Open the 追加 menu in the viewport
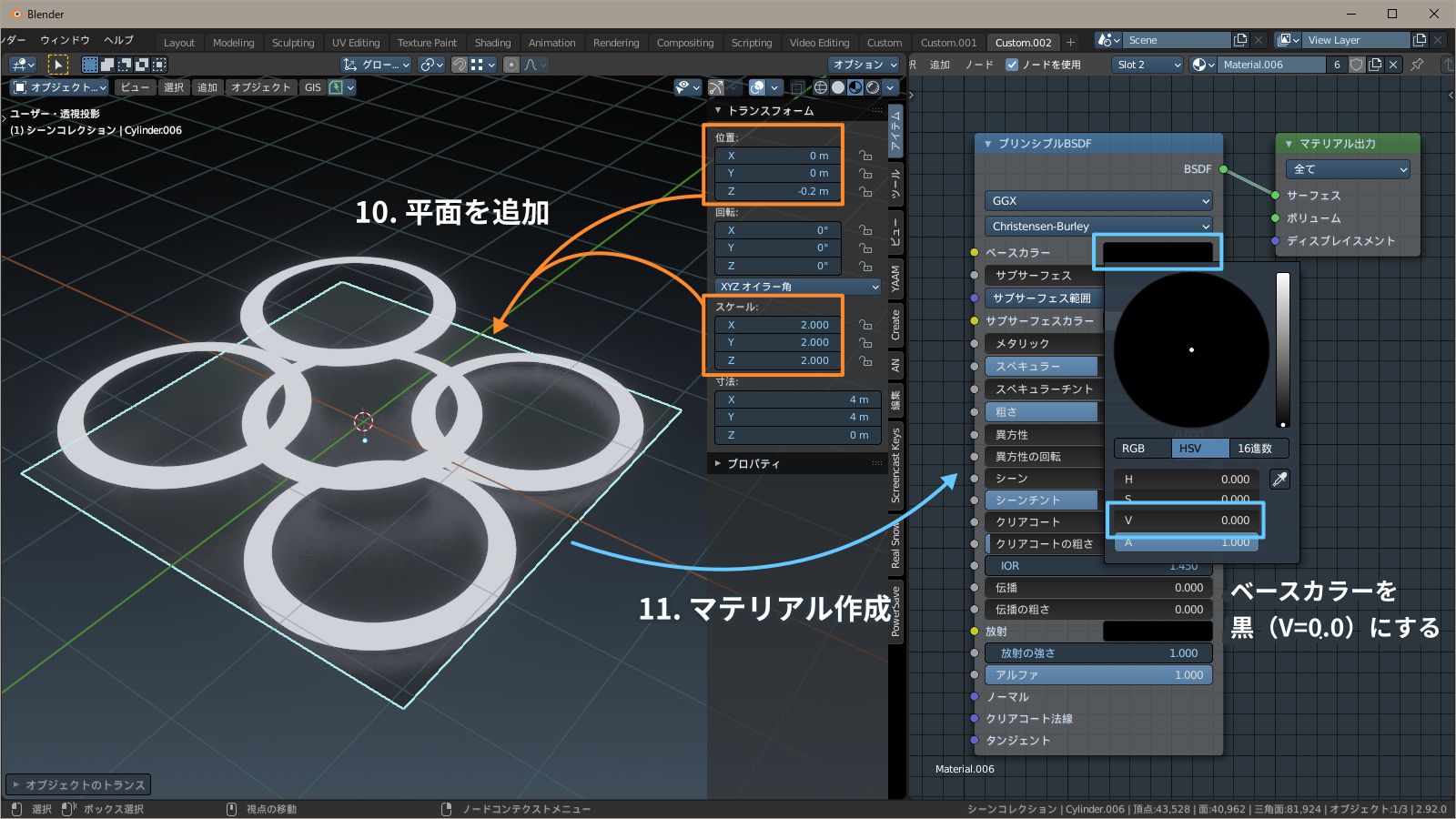1456x819 pixels. point(206,87)
